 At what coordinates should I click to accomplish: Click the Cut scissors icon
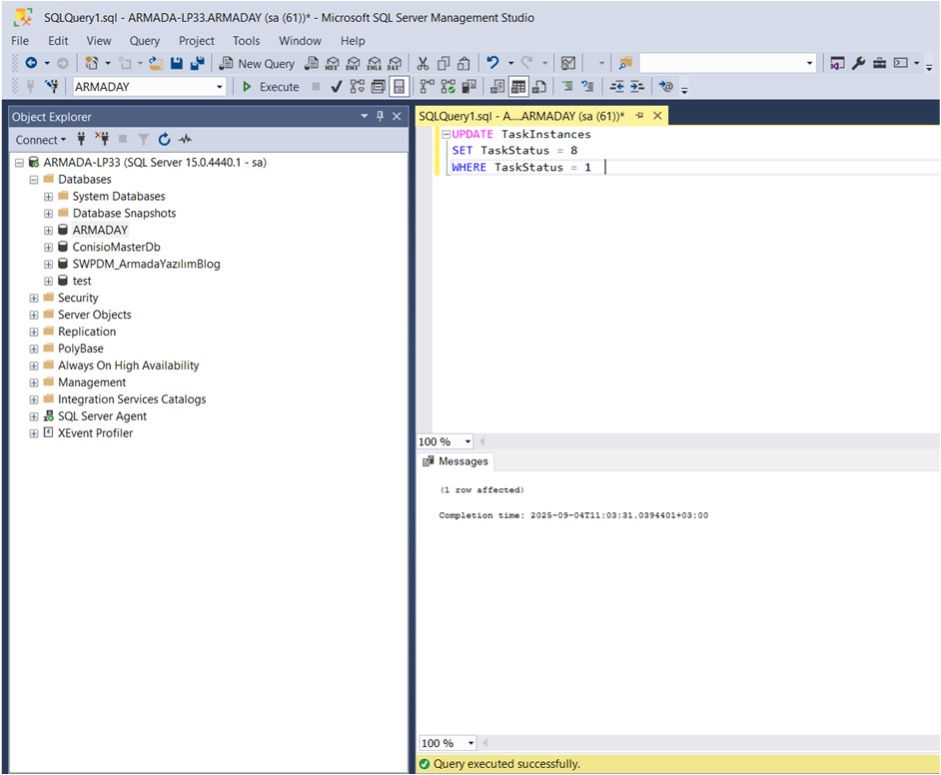(x=422, y=63)
